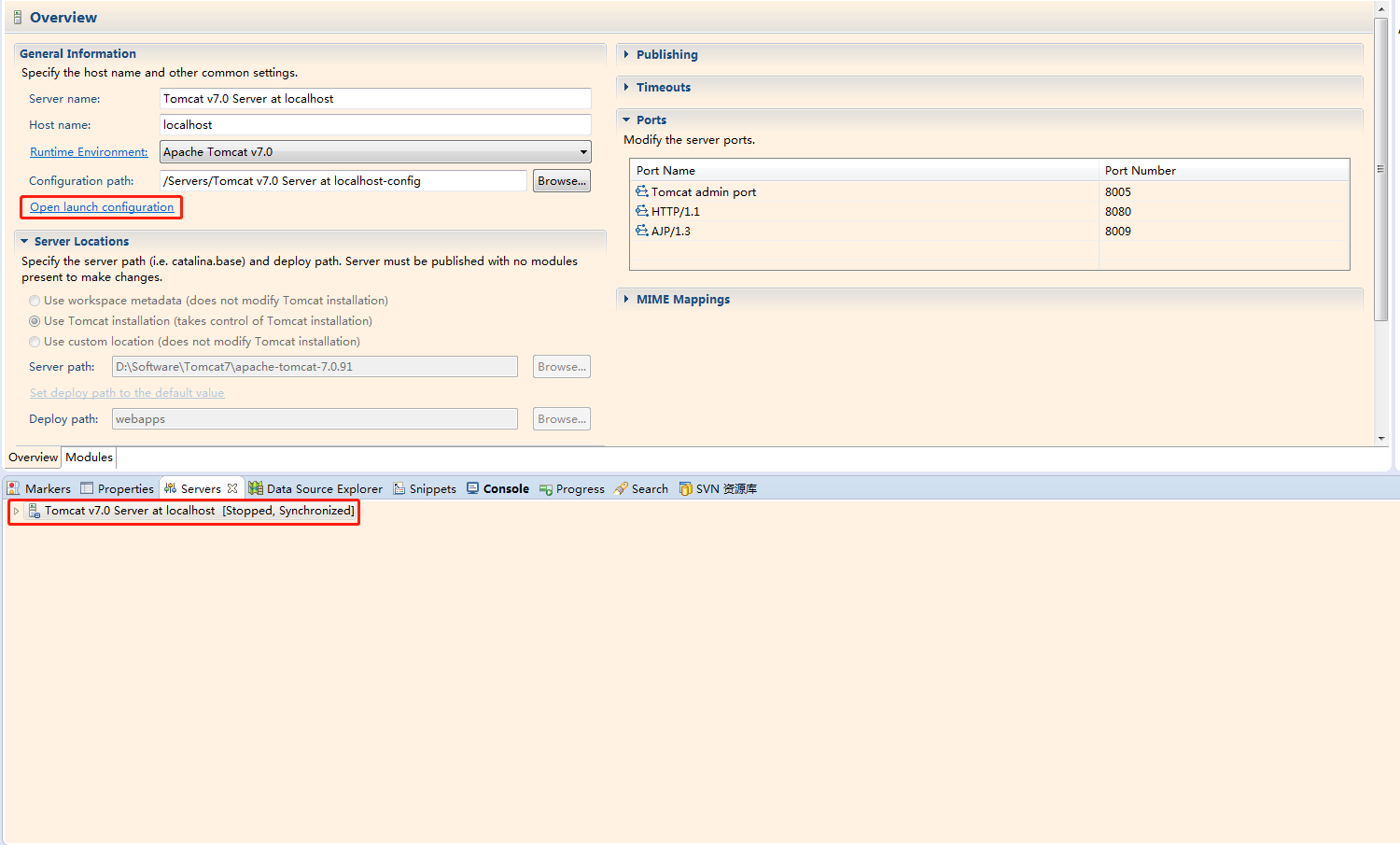Image resolution: width=1400 pixels, height=845 pixels.
Task: Open the Search view tab
Action: pyautogui.click(x=641, y=488)
